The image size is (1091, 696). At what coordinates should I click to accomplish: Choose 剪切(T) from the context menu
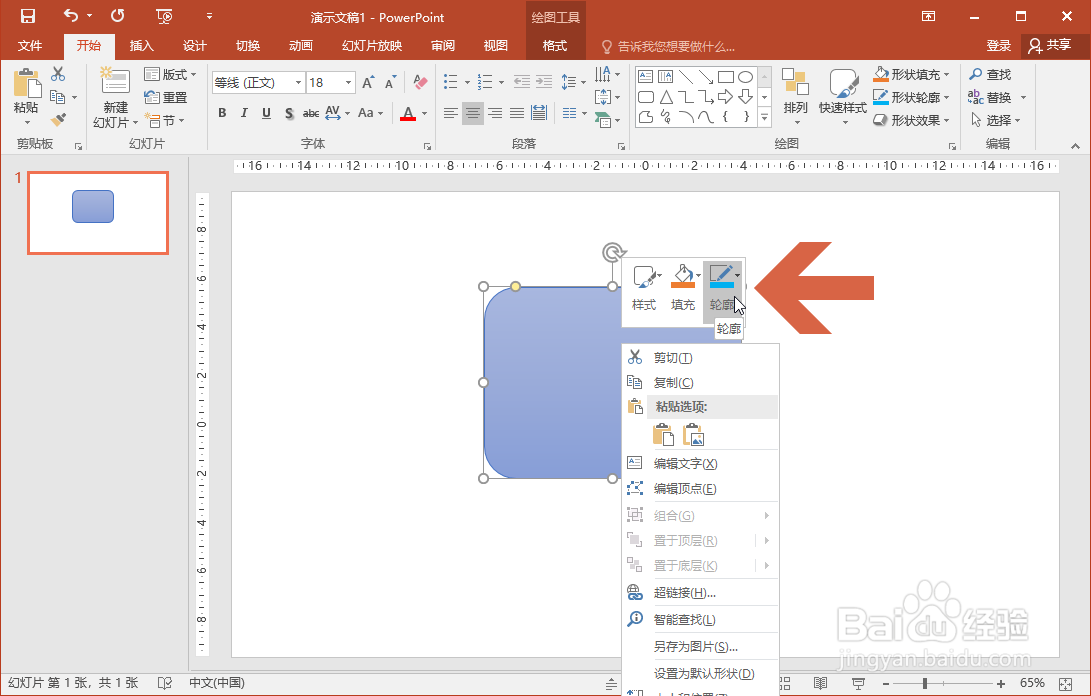[x=700, y=358]
